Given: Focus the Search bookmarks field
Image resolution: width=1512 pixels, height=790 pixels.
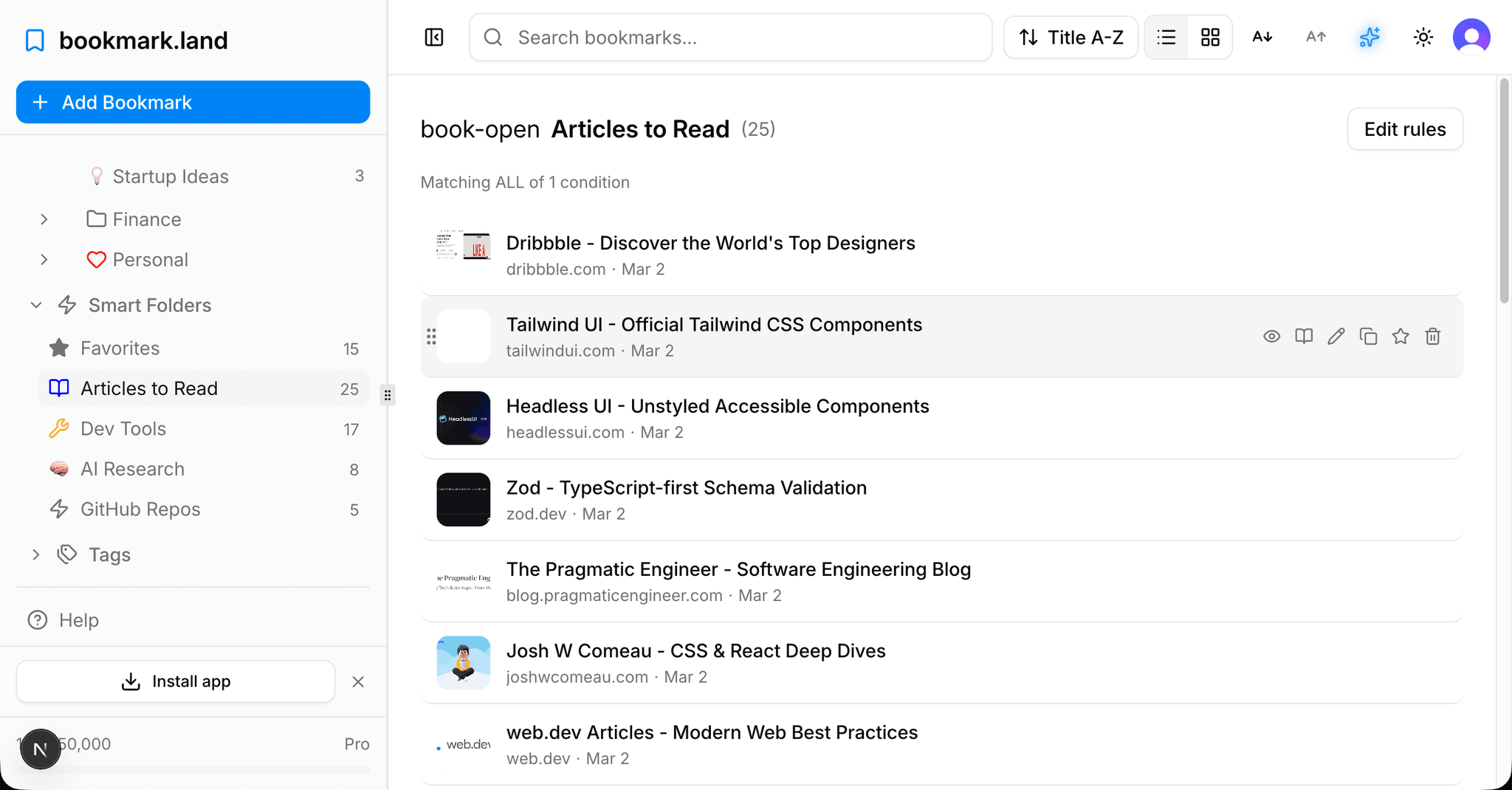Looking at the screenshot, I should click(730, 37).
